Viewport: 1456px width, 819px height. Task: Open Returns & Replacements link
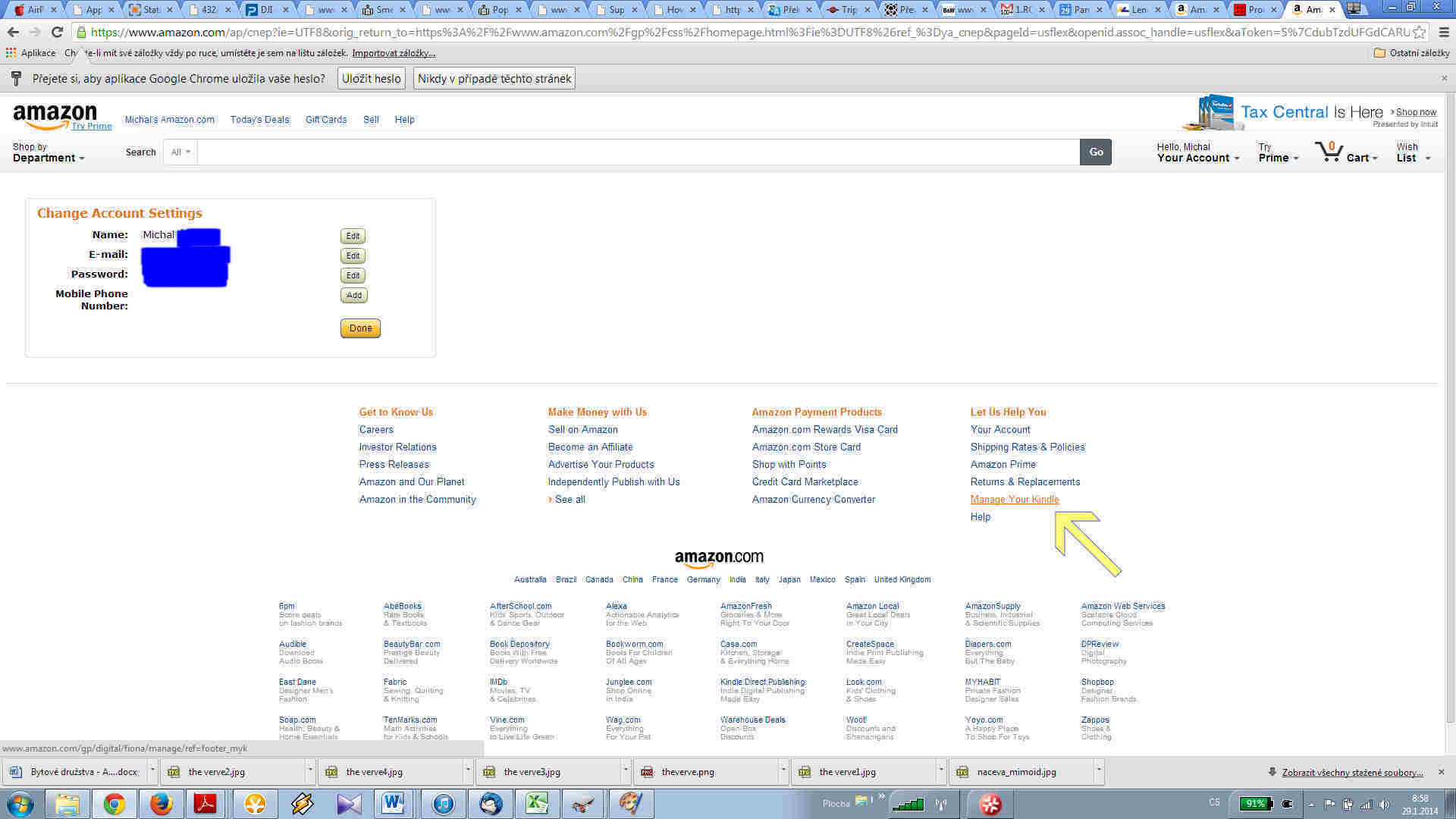pos(1025,482)
